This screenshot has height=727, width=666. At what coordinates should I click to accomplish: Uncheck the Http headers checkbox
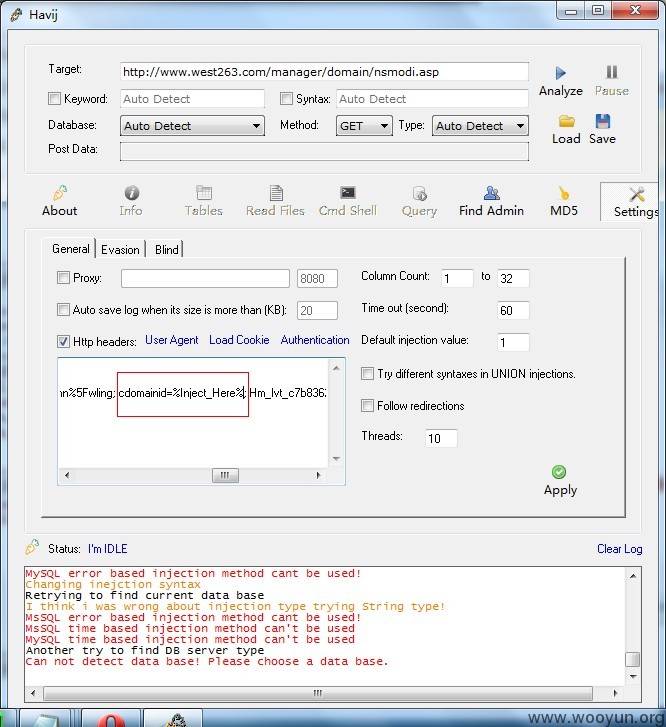click(63, 341)
